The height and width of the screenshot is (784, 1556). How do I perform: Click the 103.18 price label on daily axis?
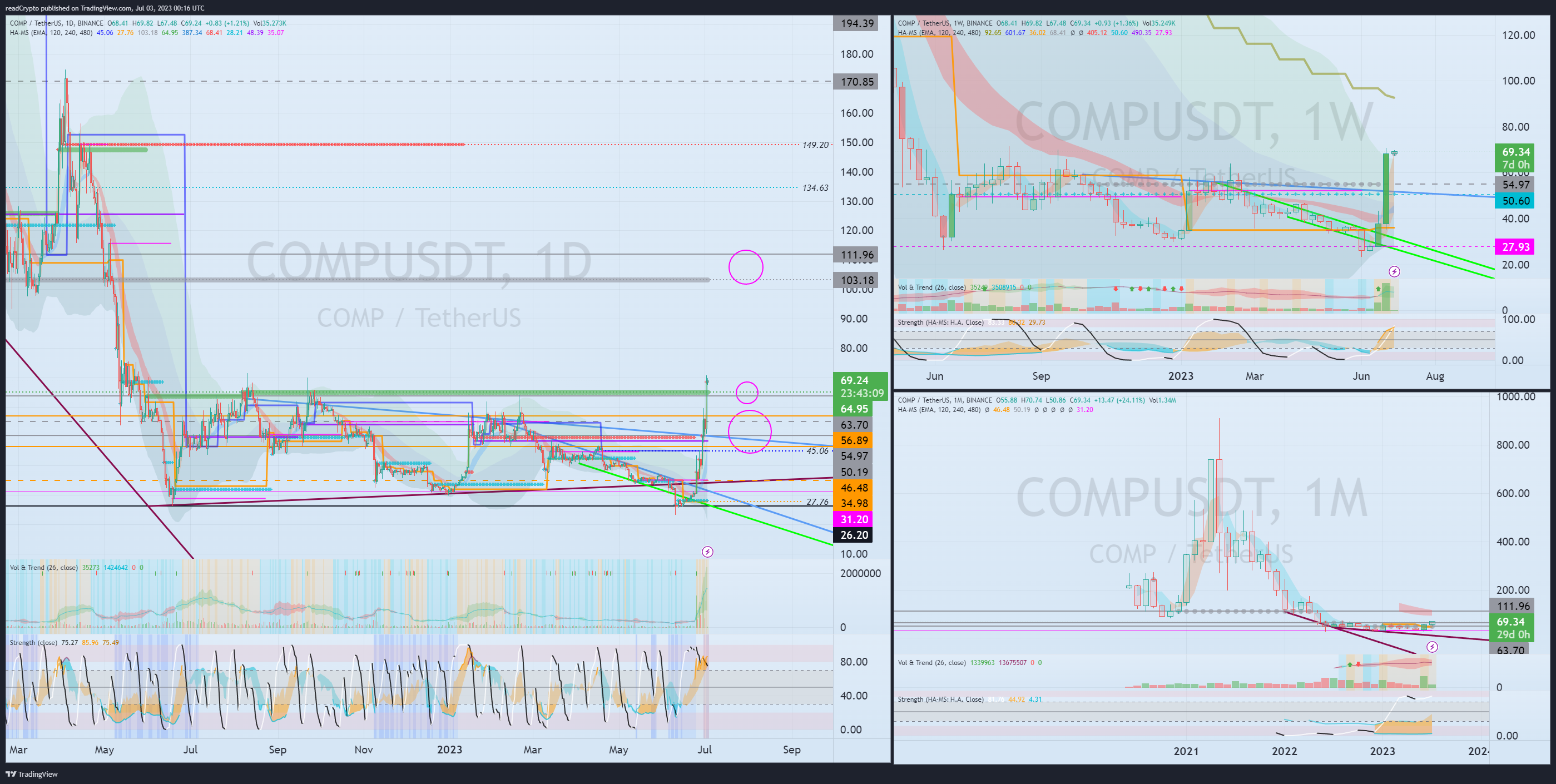click(856, 280)
